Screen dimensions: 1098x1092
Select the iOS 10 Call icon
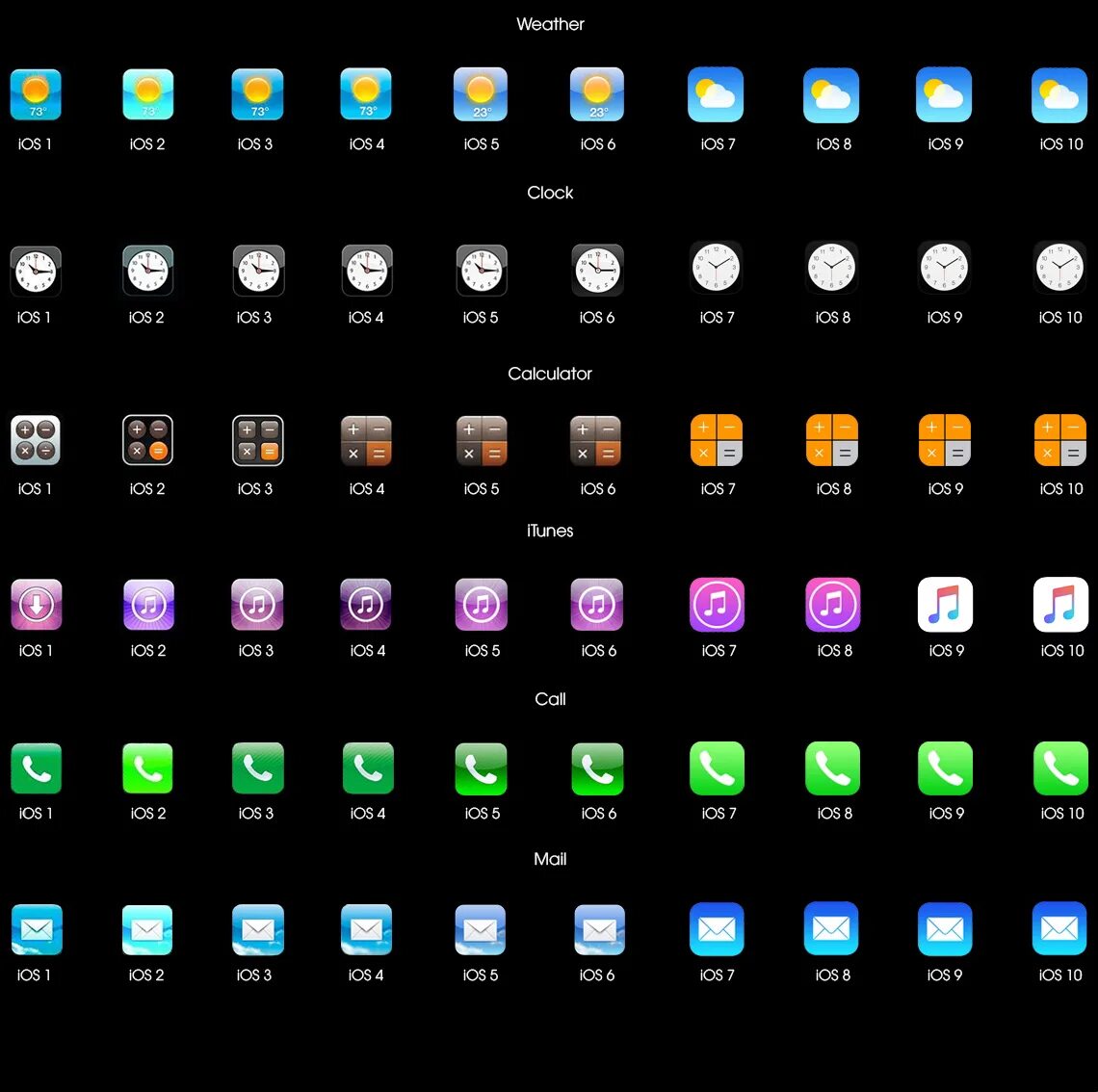[x=1060, y=768]
